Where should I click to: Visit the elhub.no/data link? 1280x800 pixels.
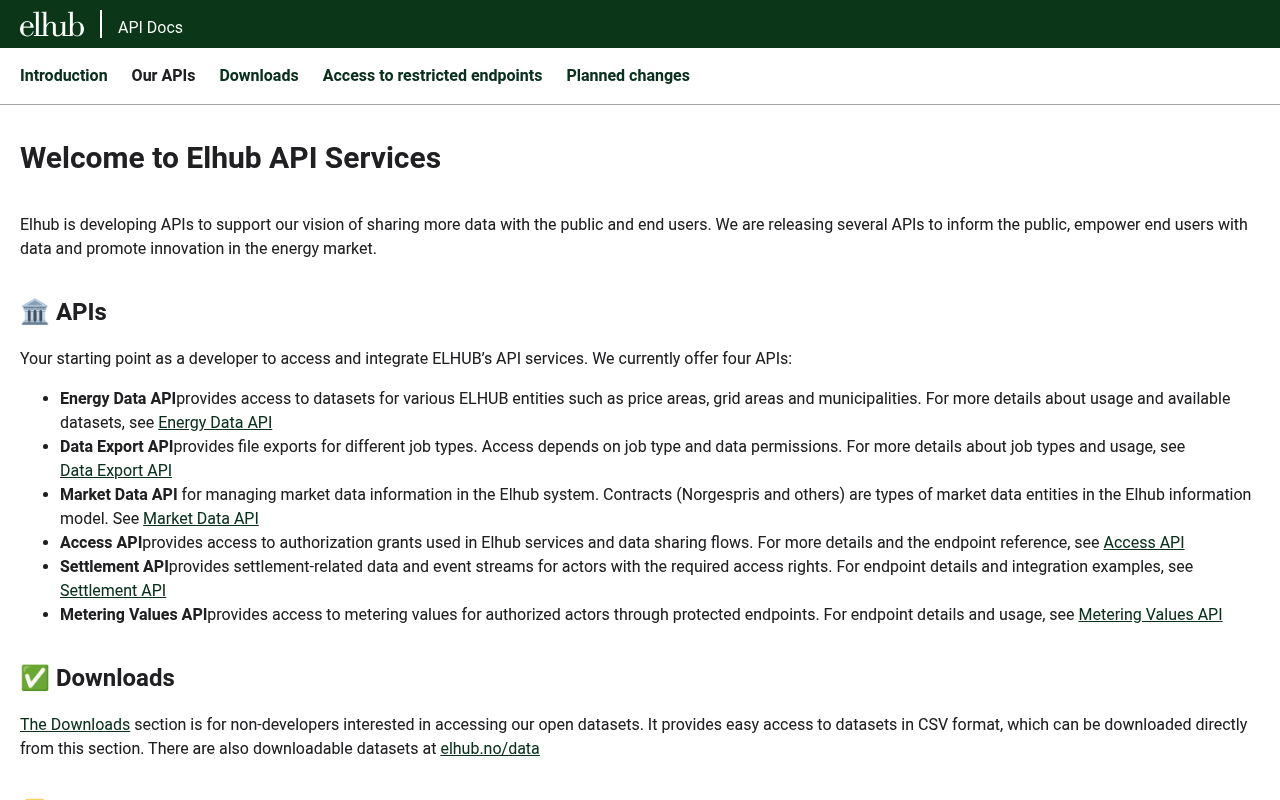click(x=490, y=748)
